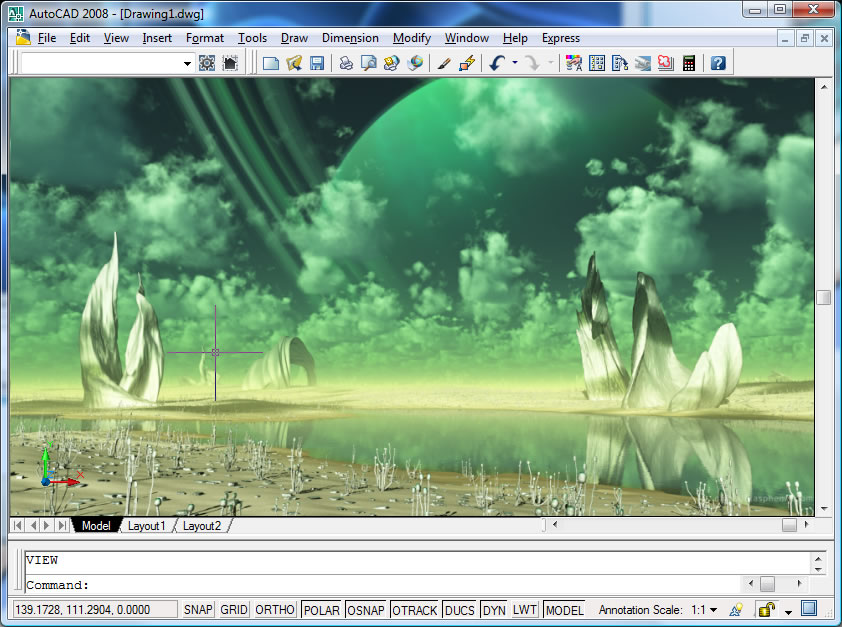Click the annotation visibility lightbulb icon
842x627 pixels.
click(736, 609)
